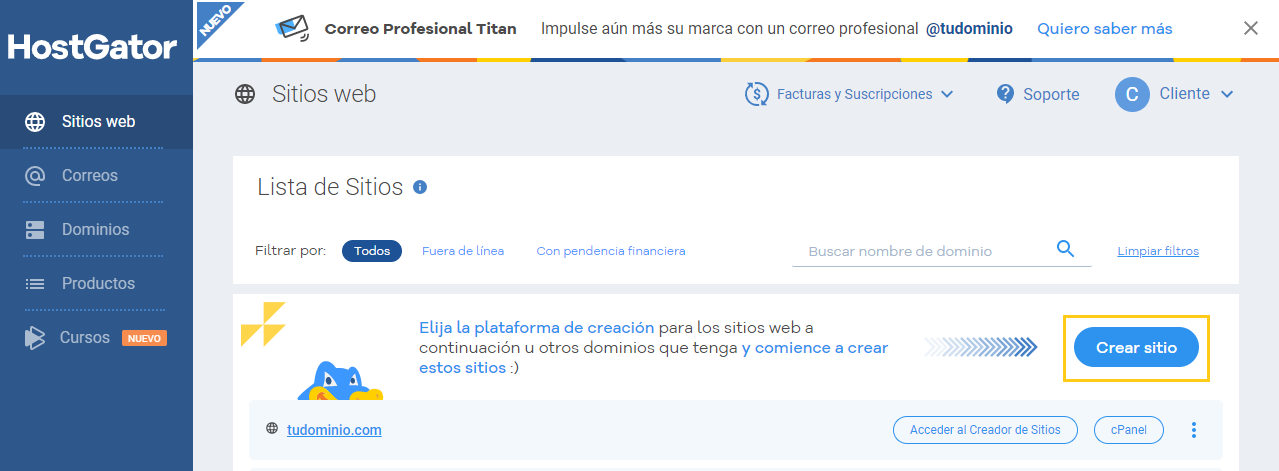Open Cursos in the sidebar

(97, 338)
